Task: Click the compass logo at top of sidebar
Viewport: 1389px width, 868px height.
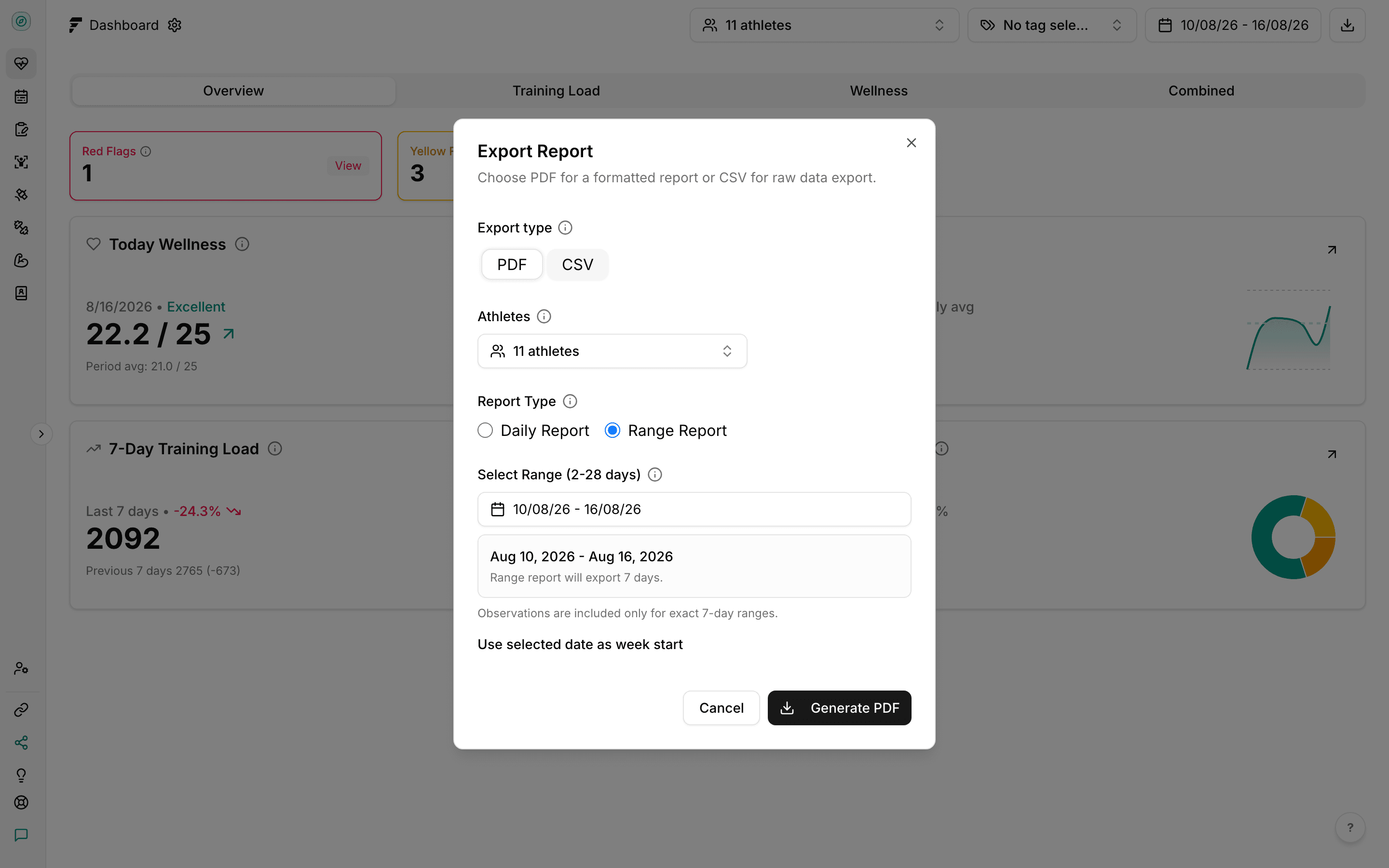Action: click(21, 21)
